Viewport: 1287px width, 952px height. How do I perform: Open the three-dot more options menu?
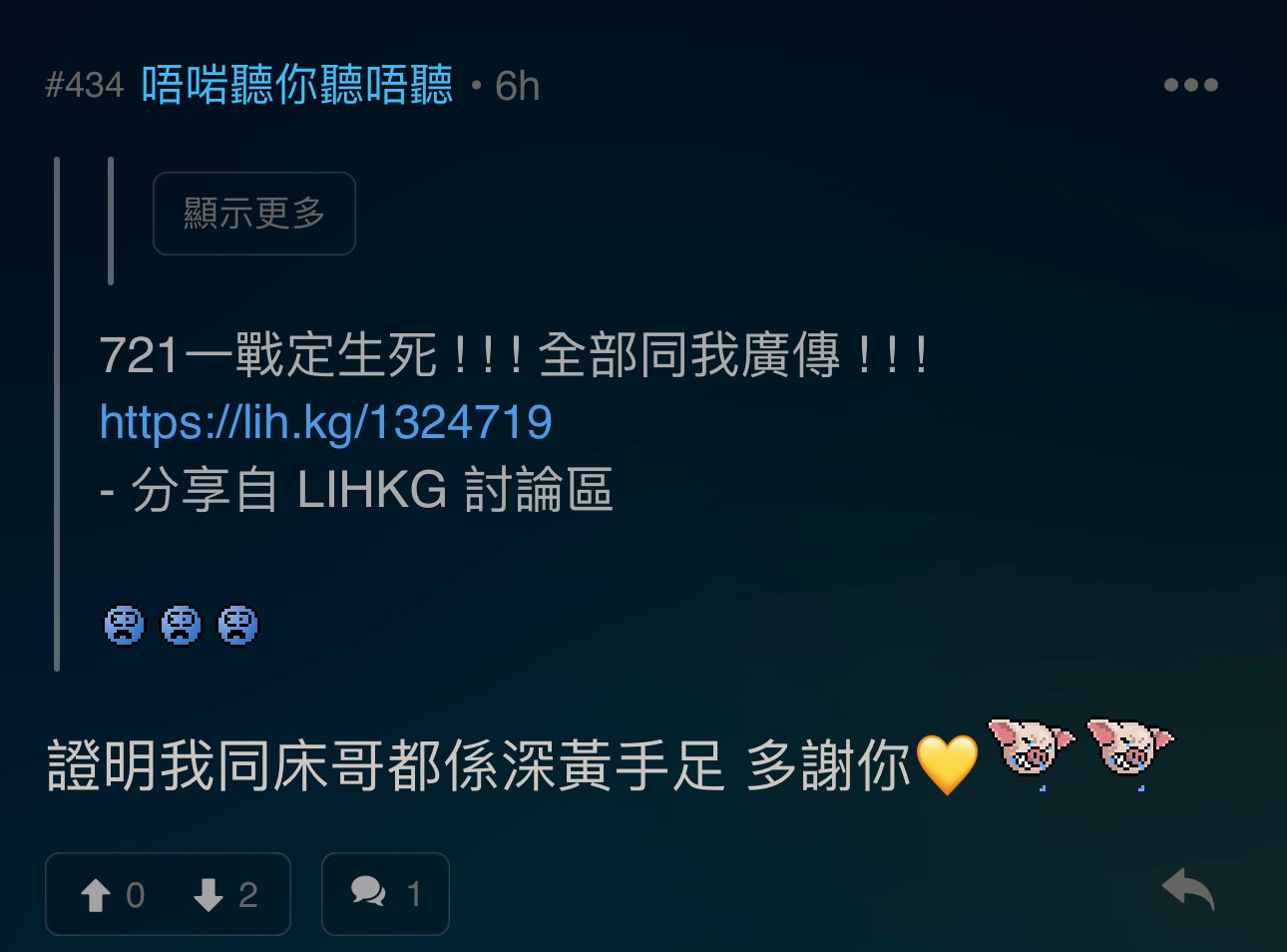click(x=1190, y=85)
